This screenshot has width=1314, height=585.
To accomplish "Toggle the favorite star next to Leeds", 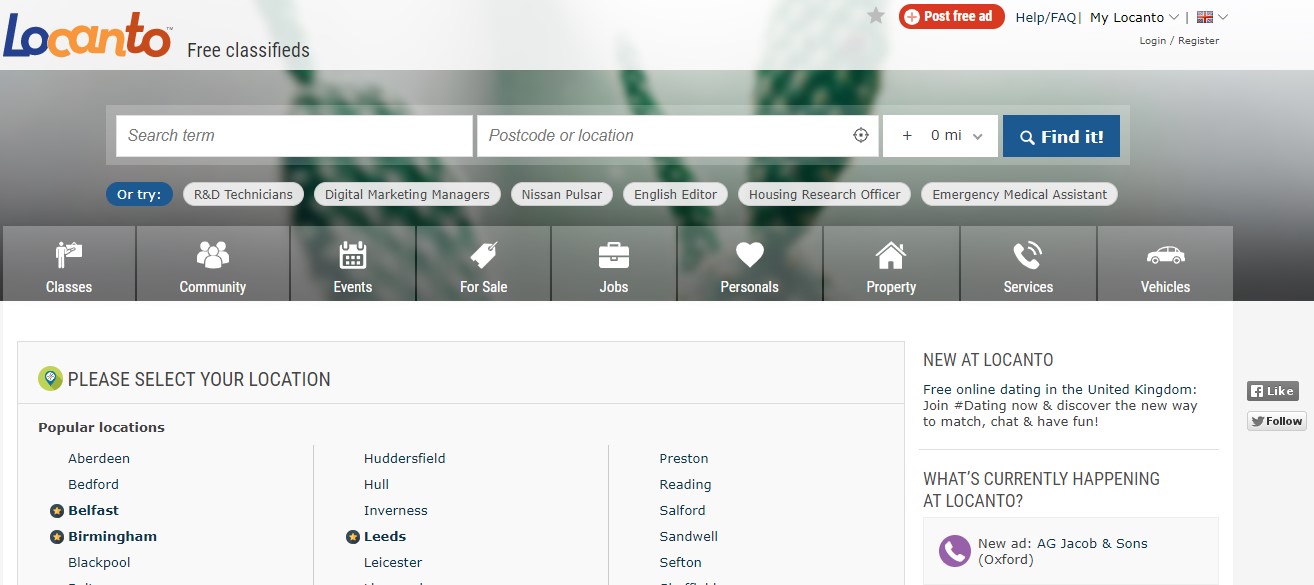I will point(353,537).
